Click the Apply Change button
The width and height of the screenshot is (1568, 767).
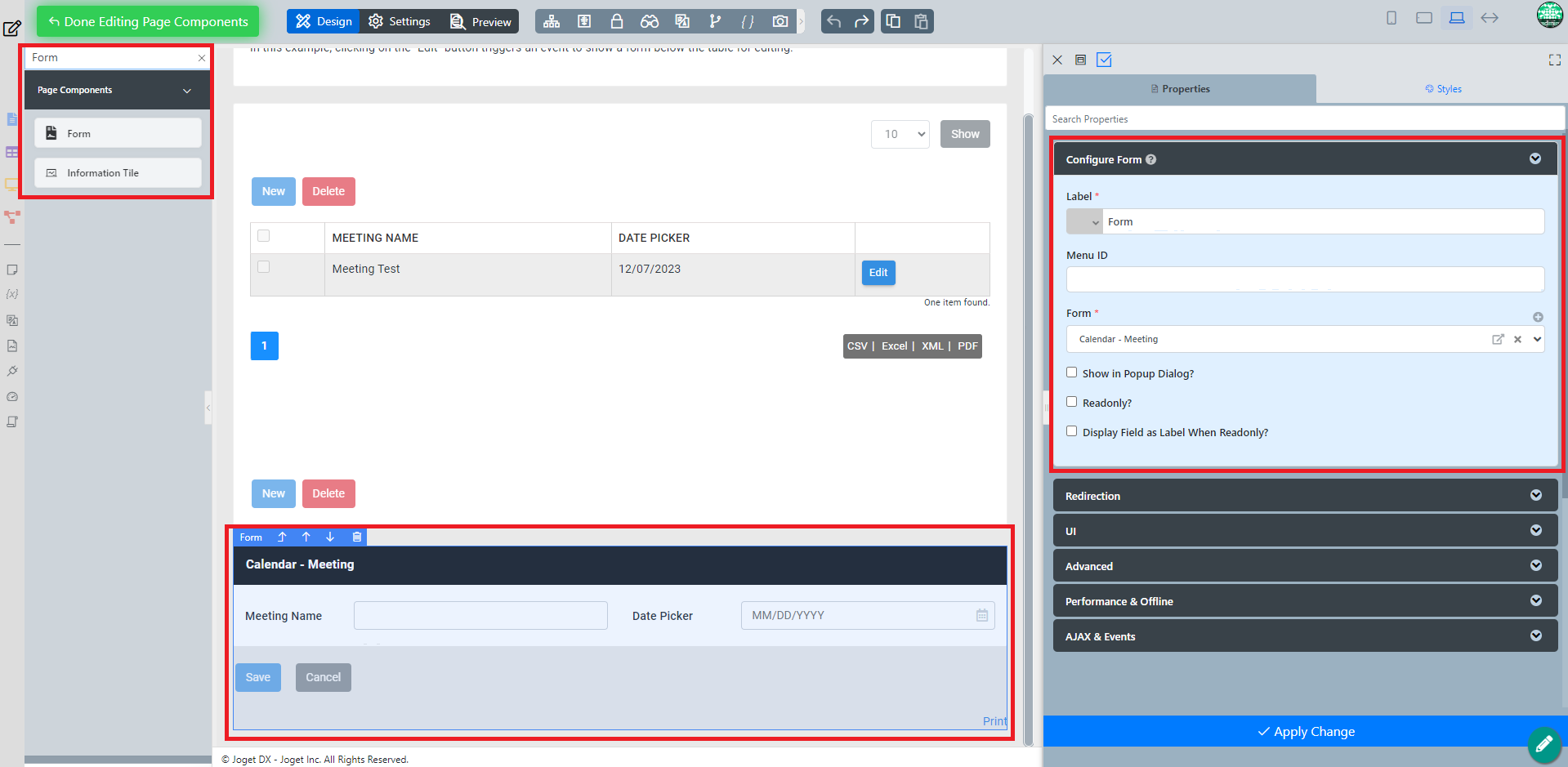coord(1305,731)
